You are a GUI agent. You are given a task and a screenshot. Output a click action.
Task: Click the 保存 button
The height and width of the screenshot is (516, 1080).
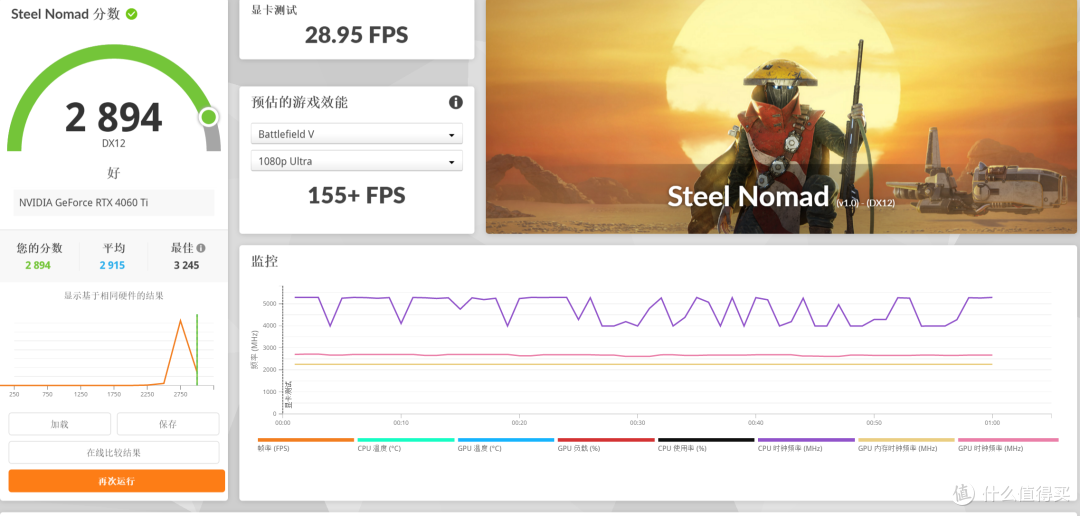click(168, 424)
